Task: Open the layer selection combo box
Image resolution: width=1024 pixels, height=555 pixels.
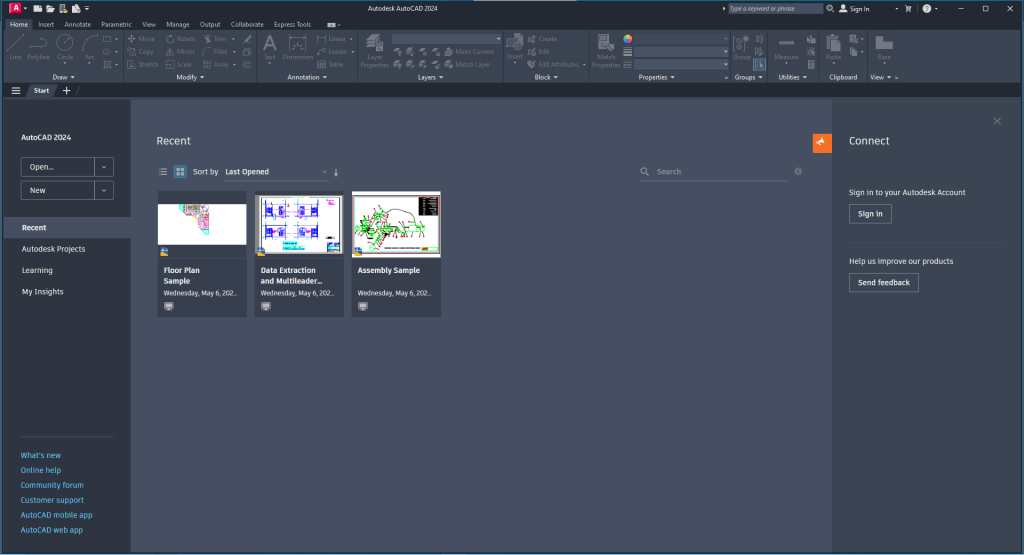Action: (446, 39)
